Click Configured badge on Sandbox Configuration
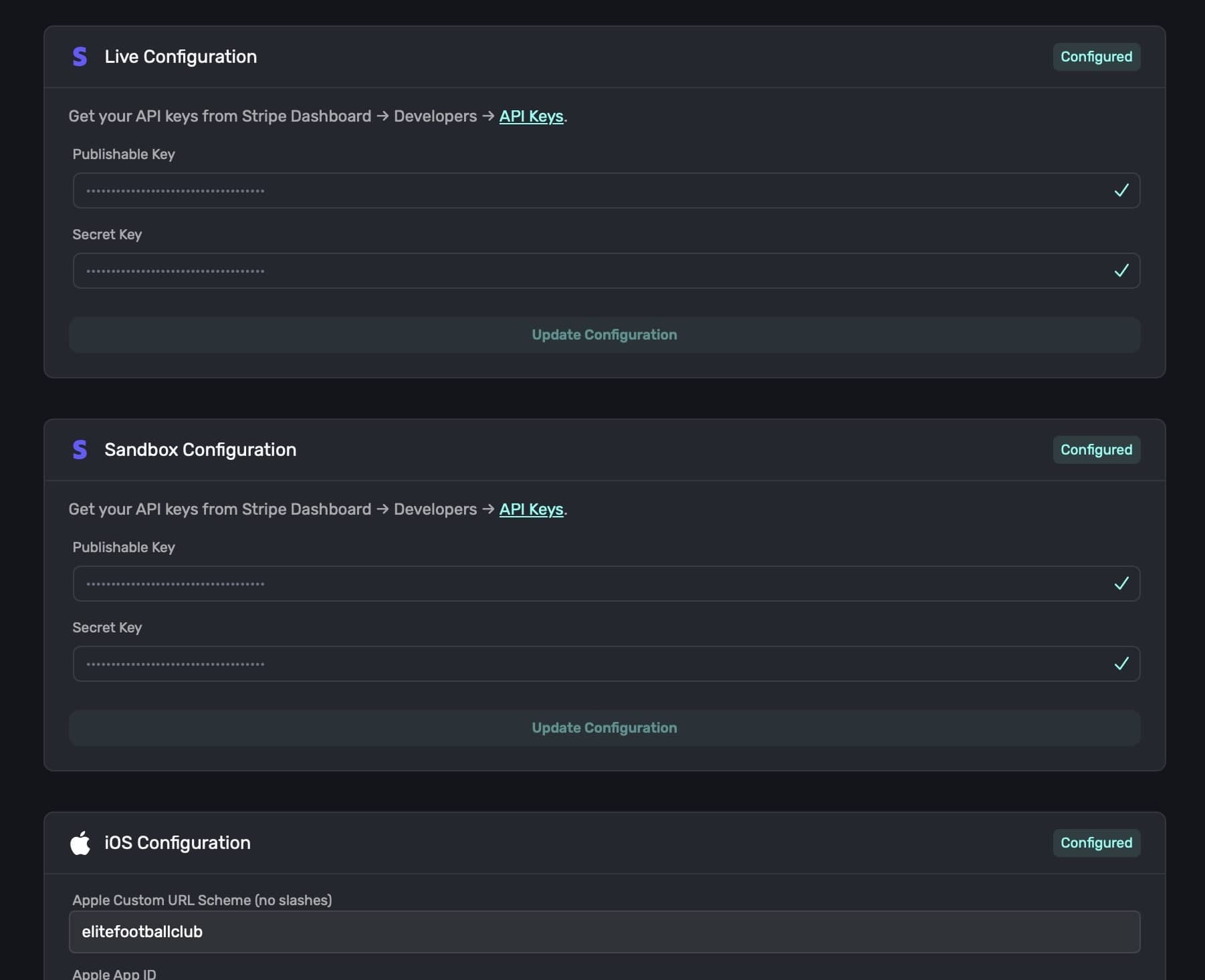1205x980 pixels. [x=1096, y=450]
